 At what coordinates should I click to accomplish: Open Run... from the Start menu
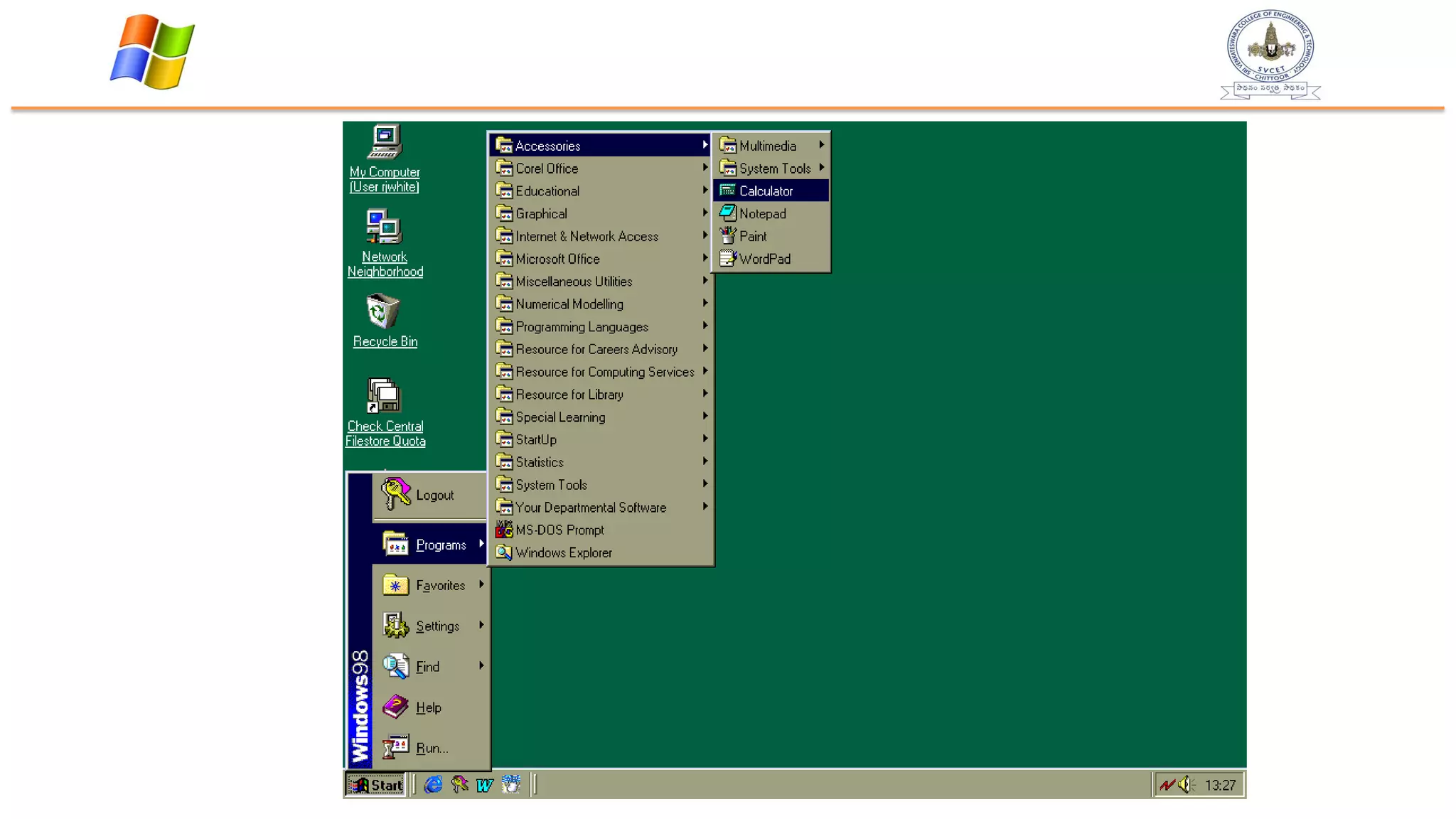pyautogui.click(x=432, y=748)
